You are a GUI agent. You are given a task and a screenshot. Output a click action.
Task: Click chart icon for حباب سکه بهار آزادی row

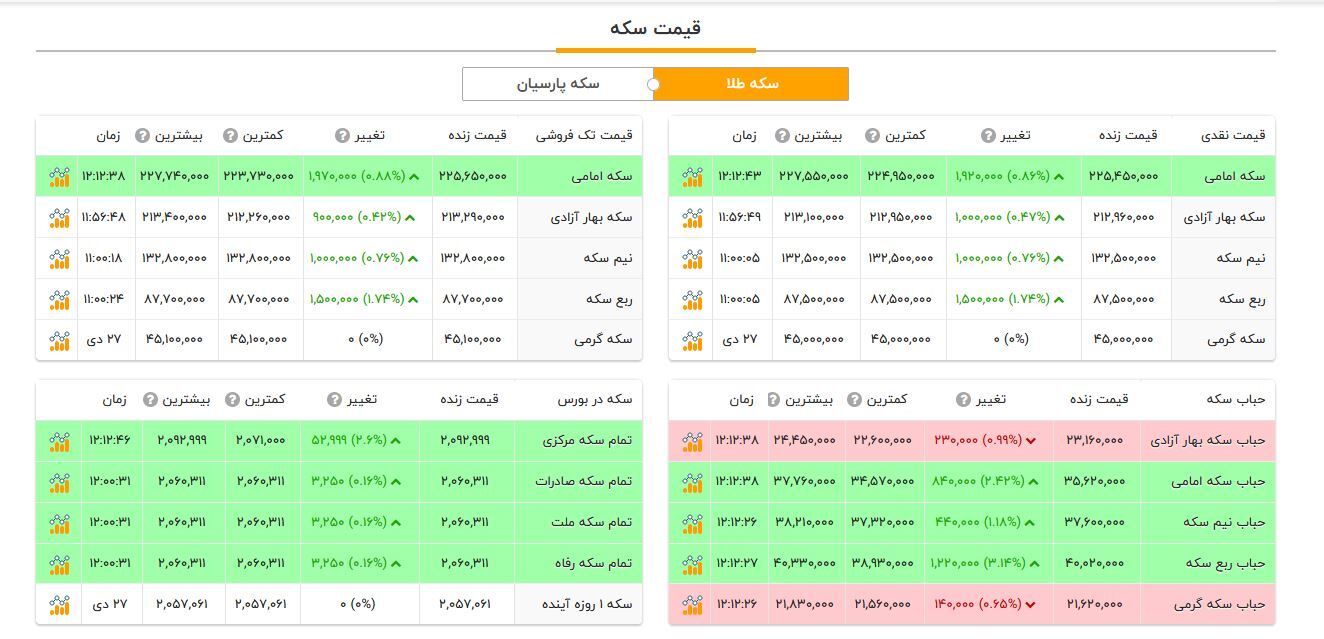pos(692,440)
